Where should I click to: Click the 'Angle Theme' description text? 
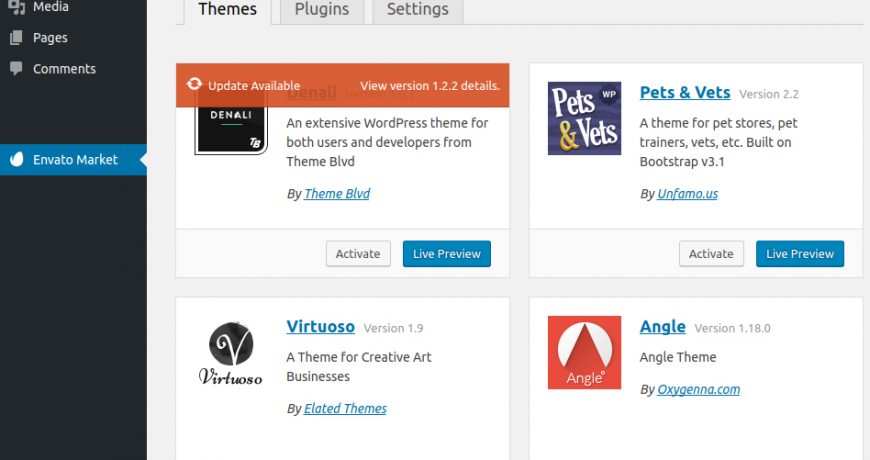pos(678,357)
